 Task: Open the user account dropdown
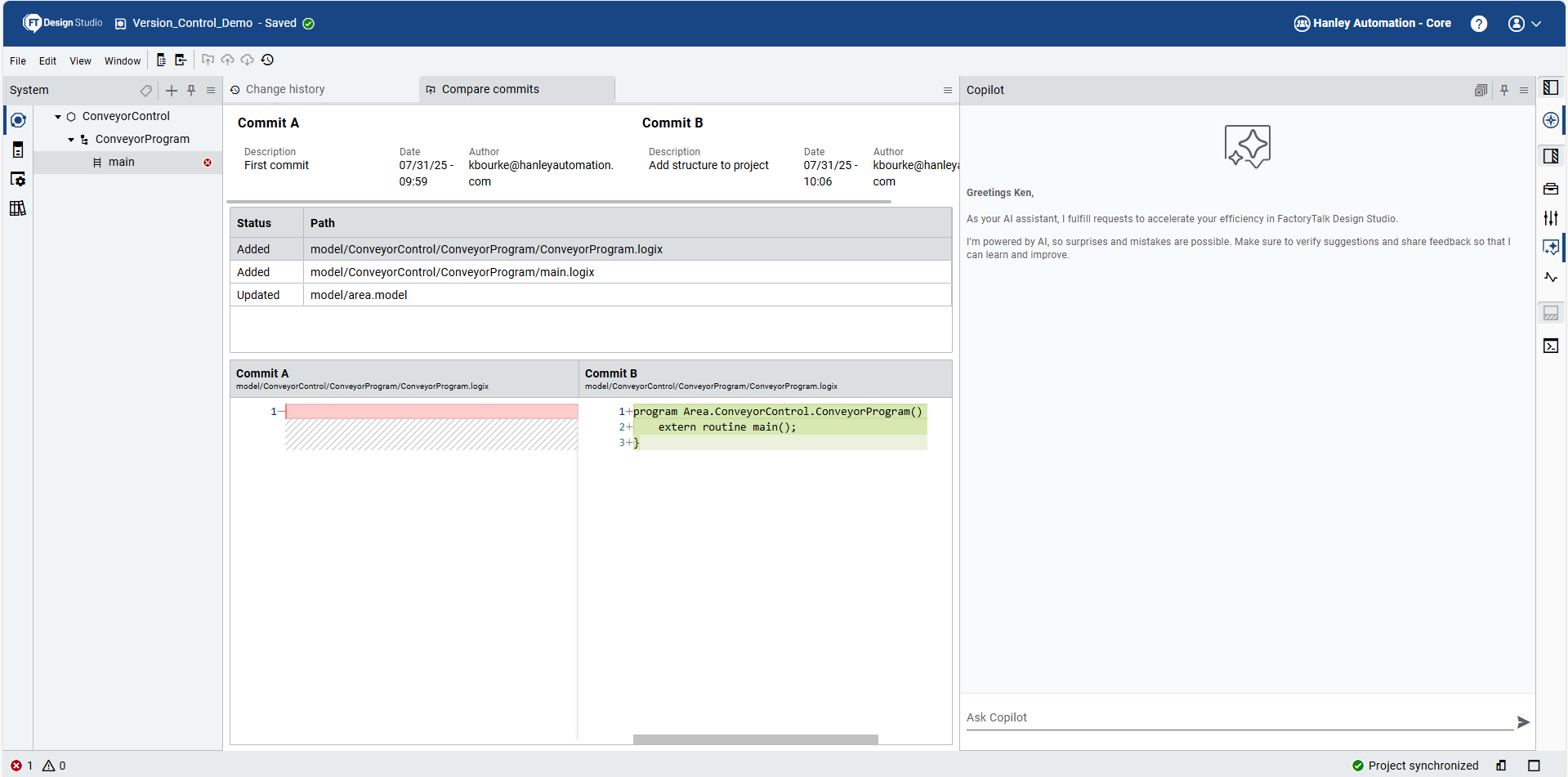pyautogui.click(x=1524, y=24)
